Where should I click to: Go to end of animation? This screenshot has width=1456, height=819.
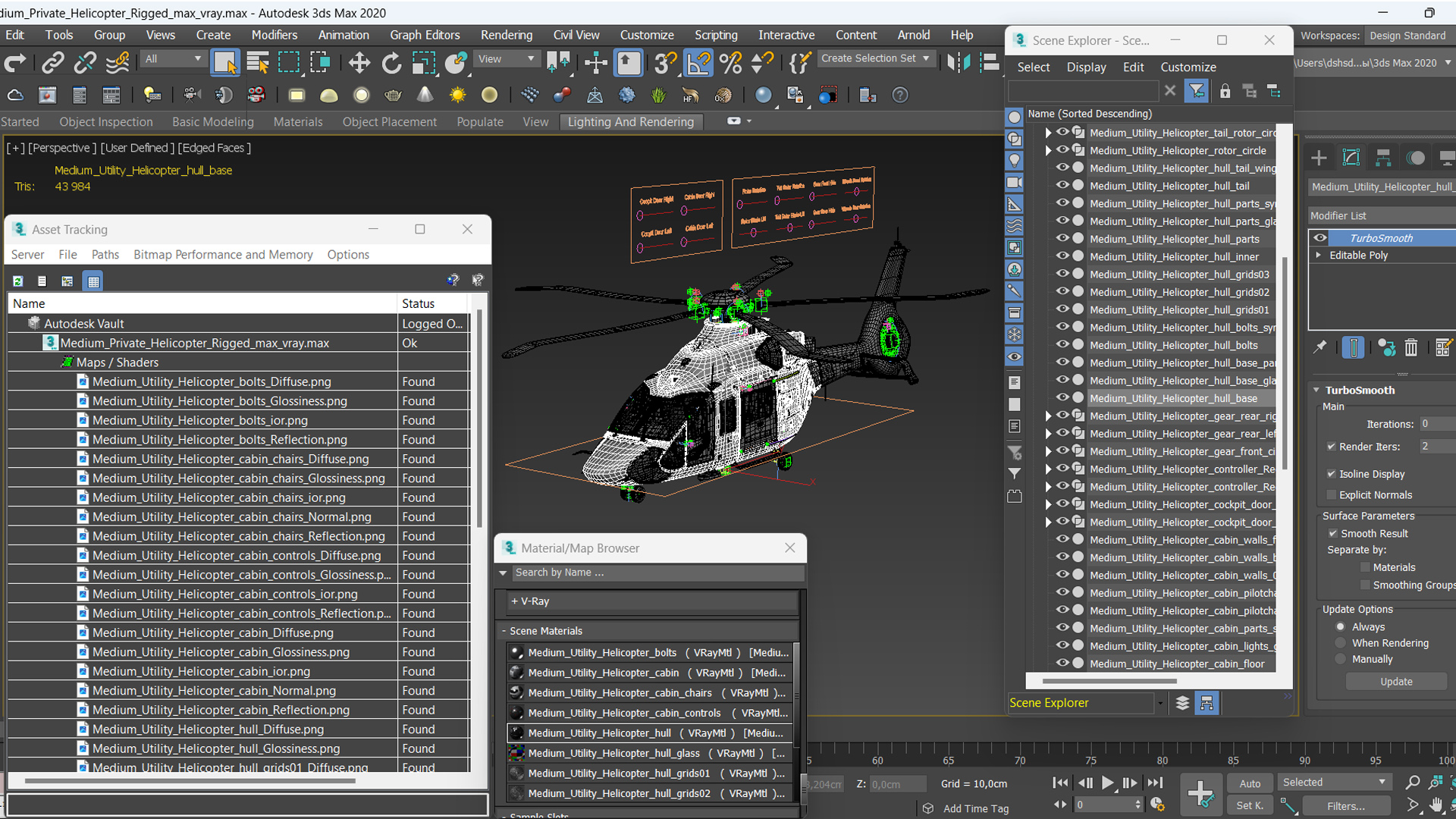pos(1154,783)
